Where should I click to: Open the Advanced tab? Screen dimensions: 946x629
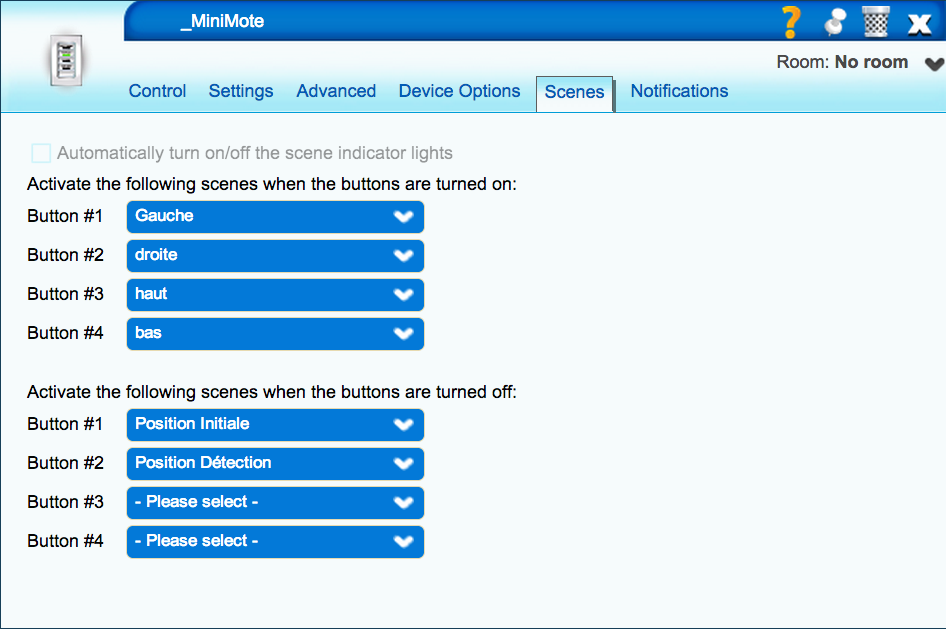click(x=336, y=91)
